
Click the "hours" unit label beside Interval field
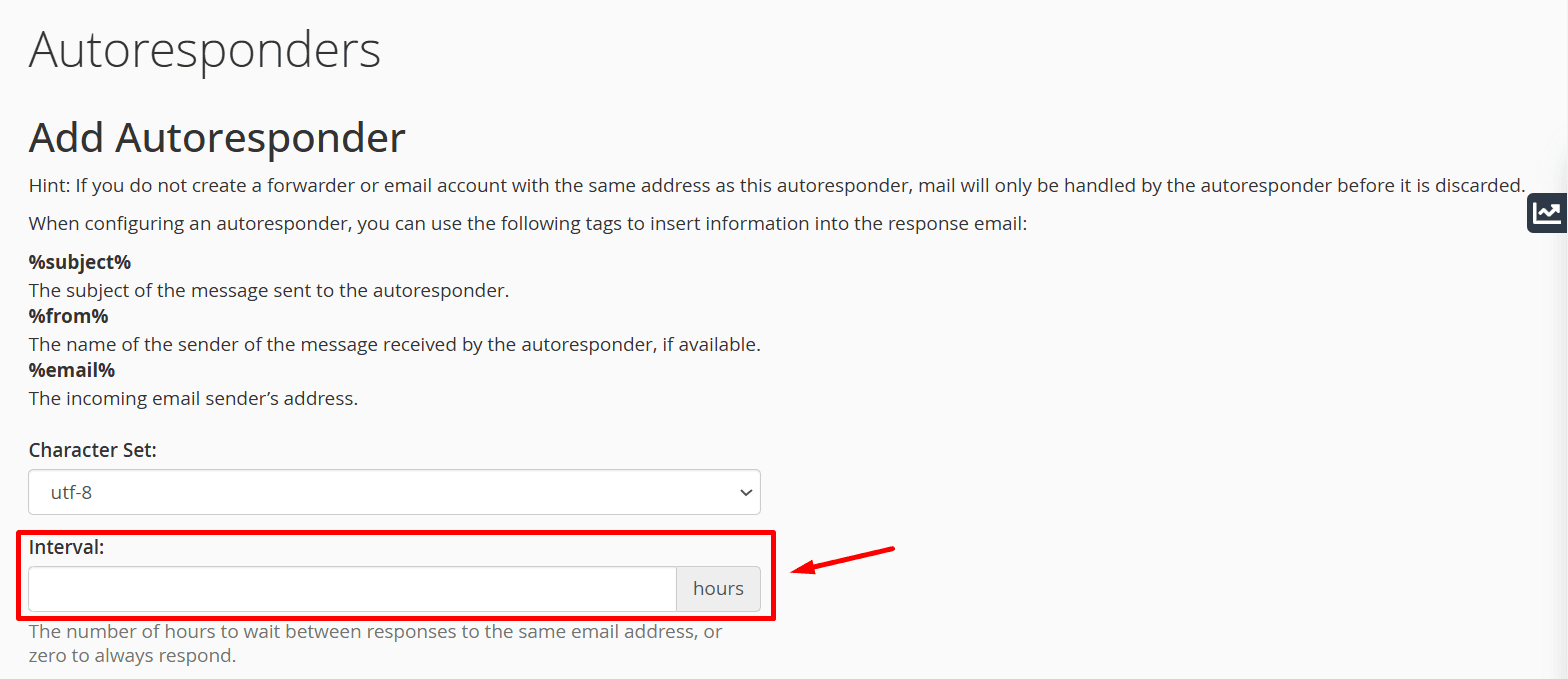coord(717,589)
